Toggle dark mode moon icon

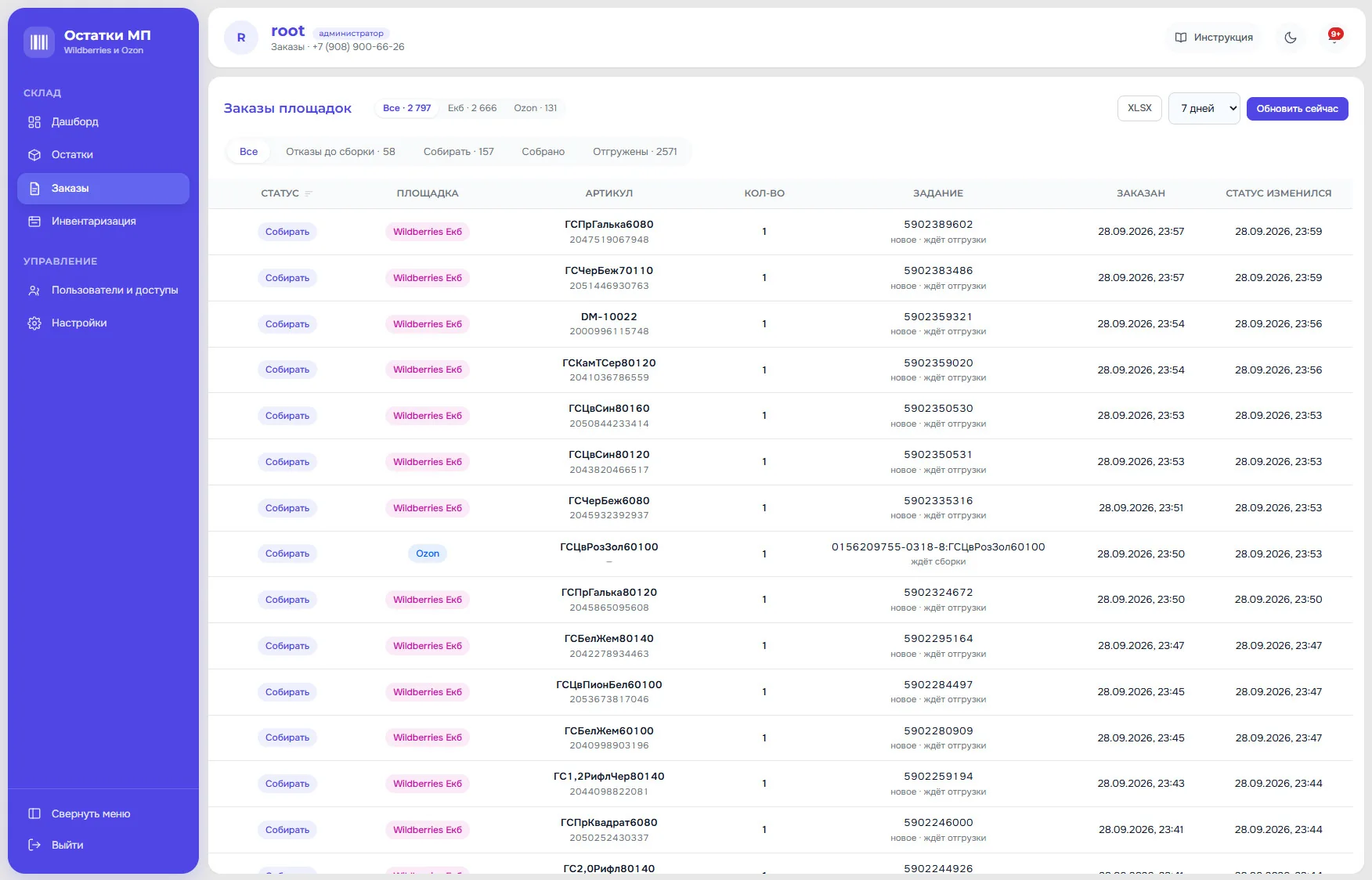click(x=1291, y=38)
